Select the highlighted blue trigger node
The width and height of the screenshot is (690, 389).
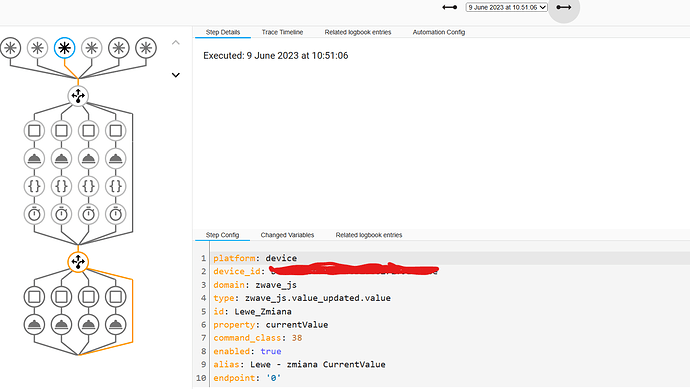point(64,48)
